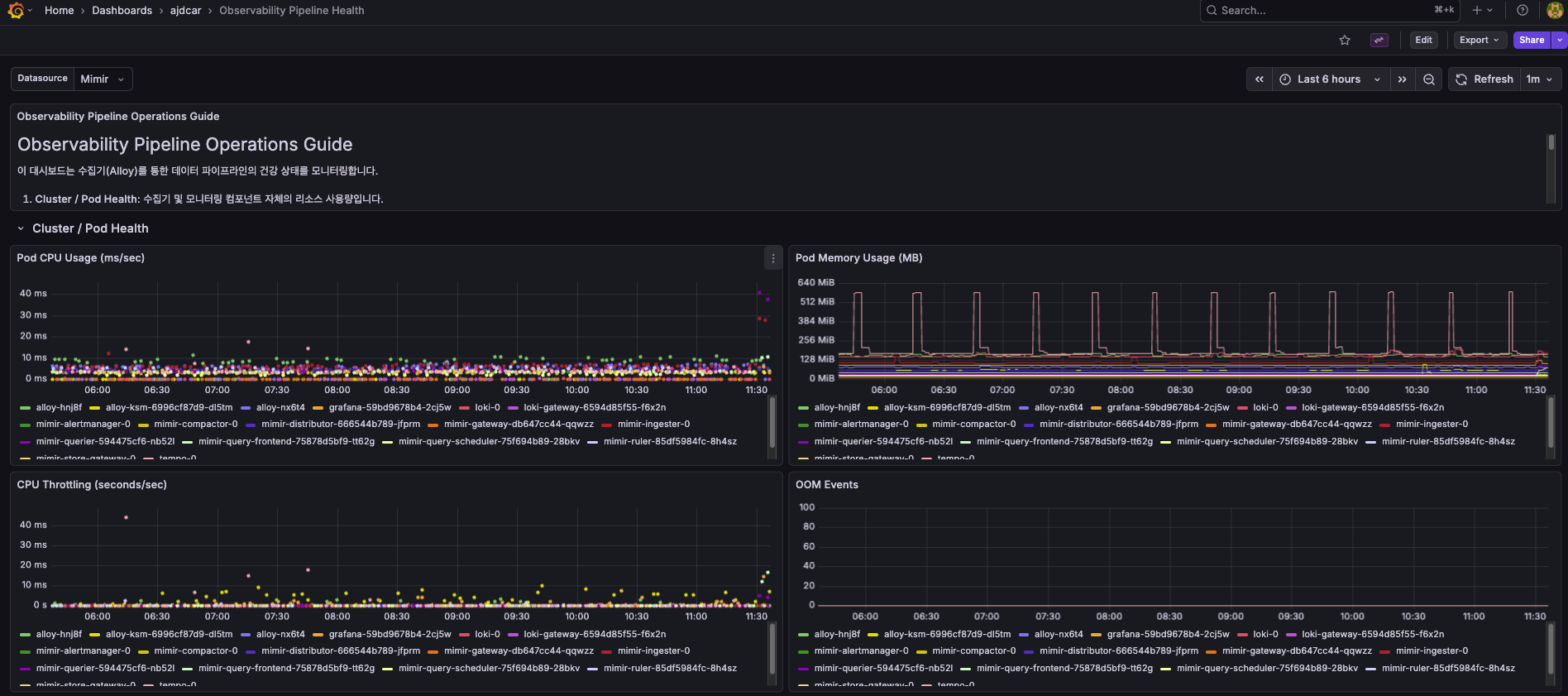Open the Grafana logo menu
1568x696 pixels.
click(16, 11)
